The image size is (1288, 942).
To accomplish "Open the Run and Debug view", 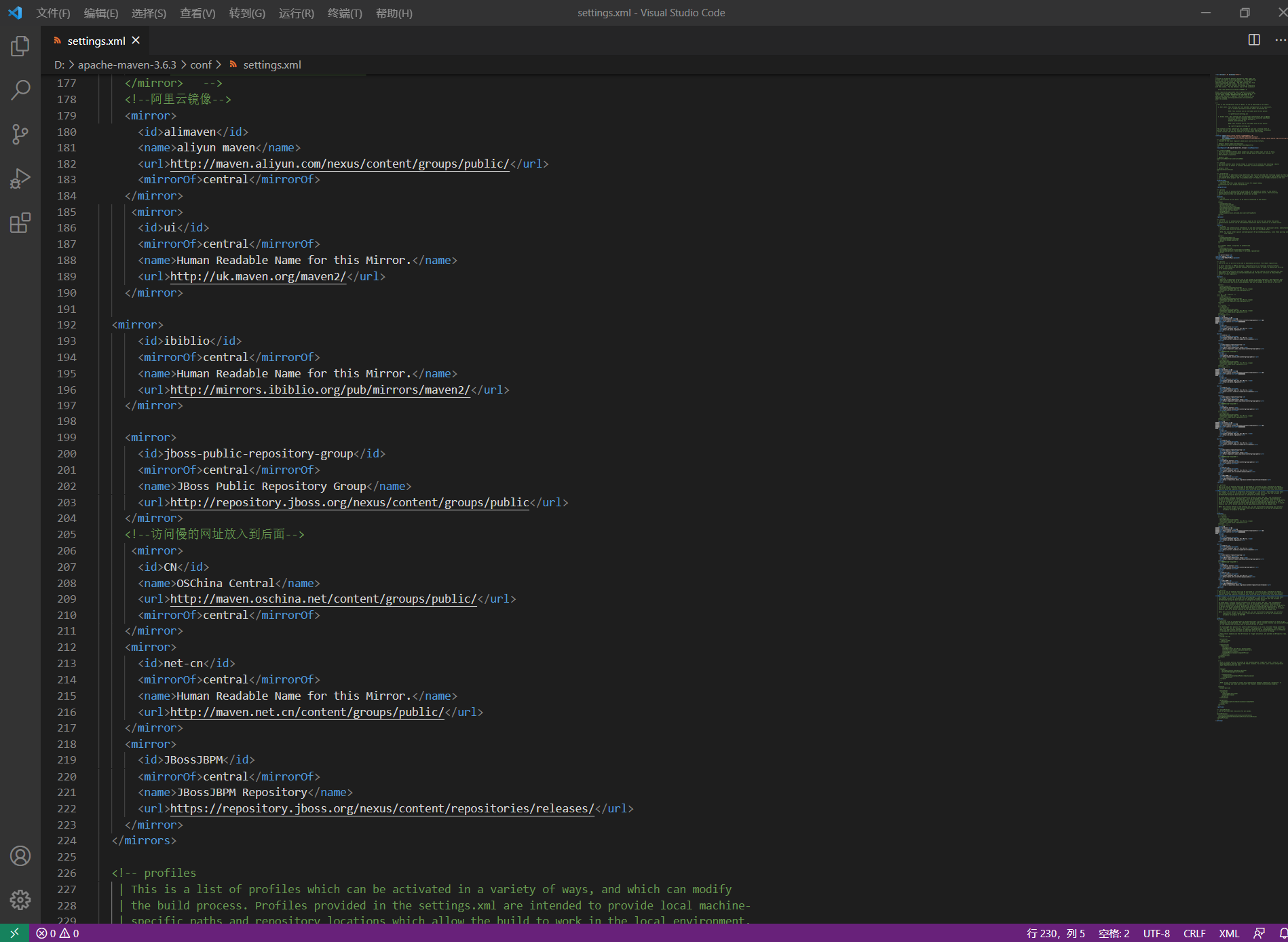I will pos(20,178).
